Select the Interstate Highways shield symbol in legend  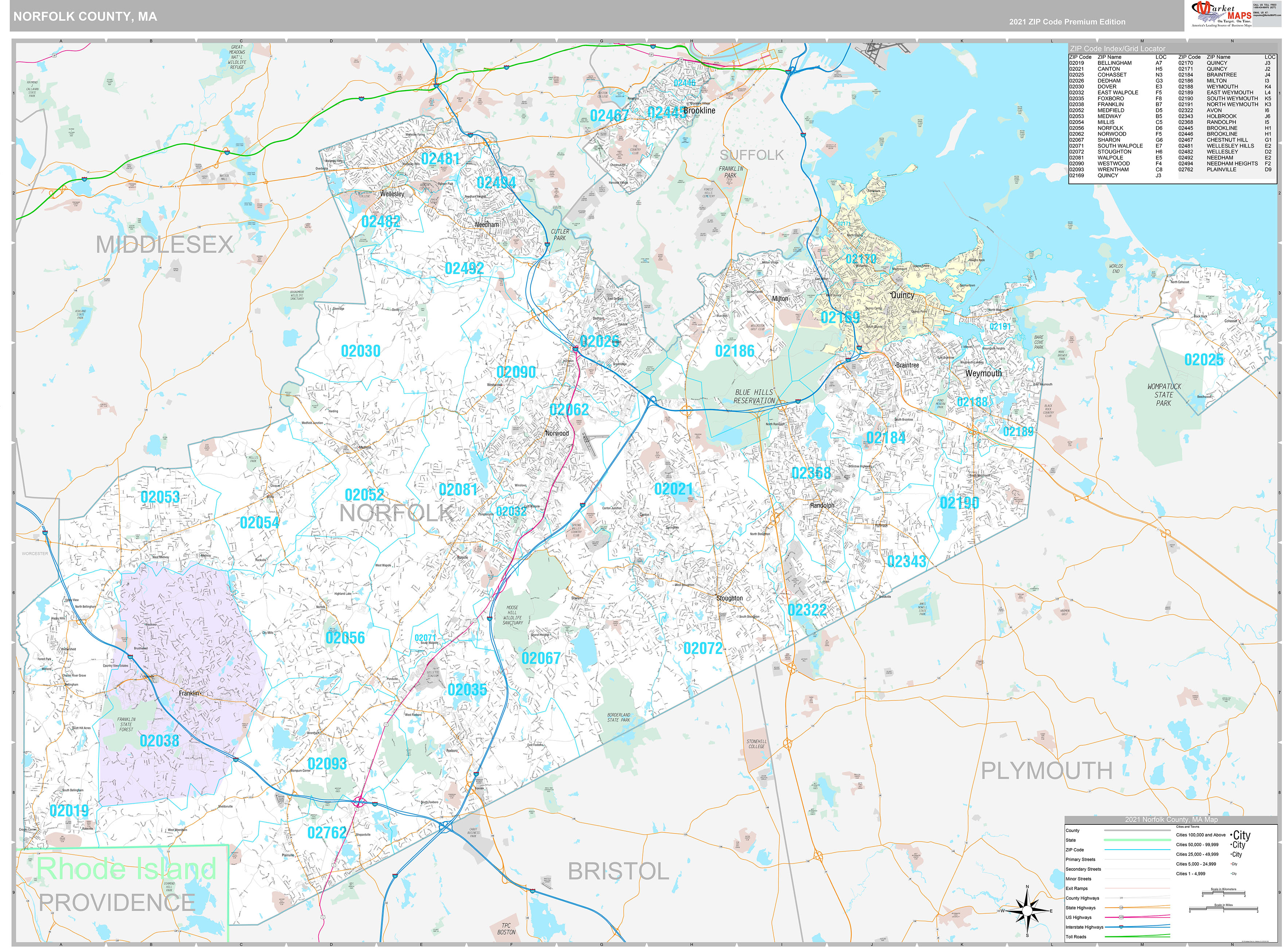click(1121, 927)
